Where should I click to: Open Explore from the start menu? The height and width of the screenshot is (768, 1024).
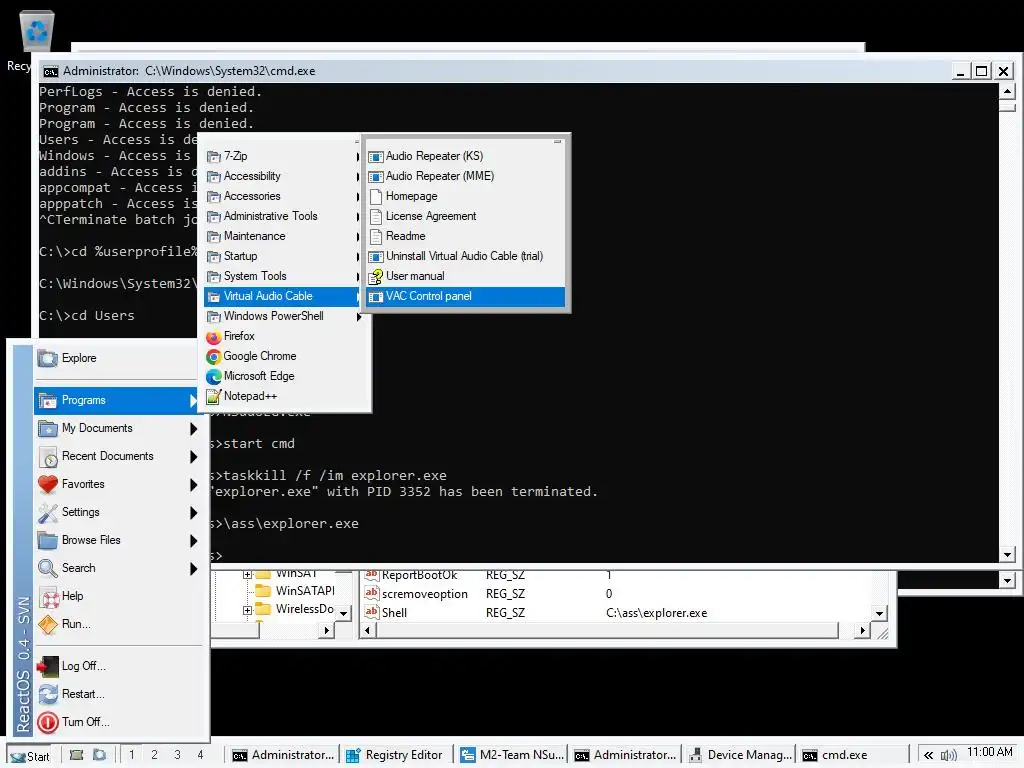118,358
